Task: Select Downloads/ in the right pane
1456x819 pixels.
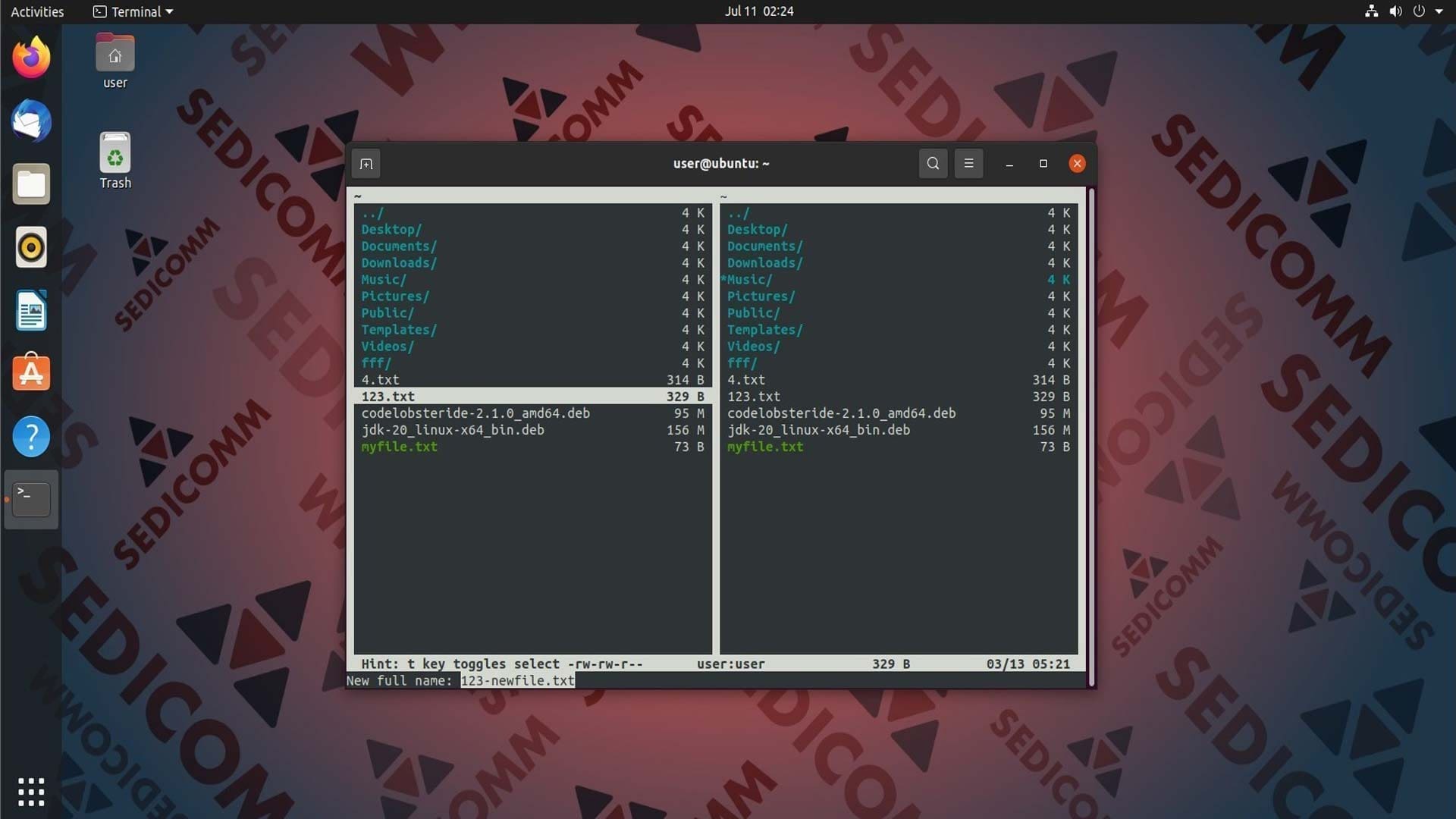Action: (x=899, y=263)
